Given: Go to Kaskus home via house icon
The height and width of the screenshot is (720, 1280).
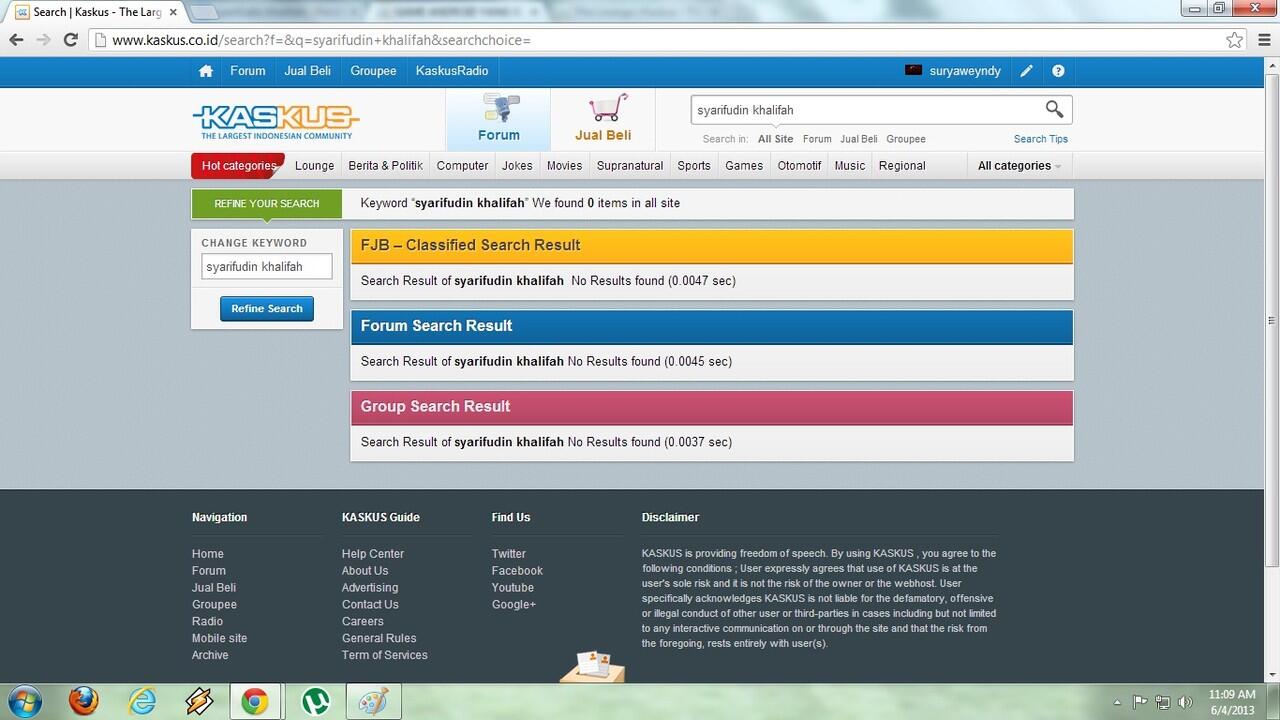Looking at the screenshot, I should pos(206,71).
